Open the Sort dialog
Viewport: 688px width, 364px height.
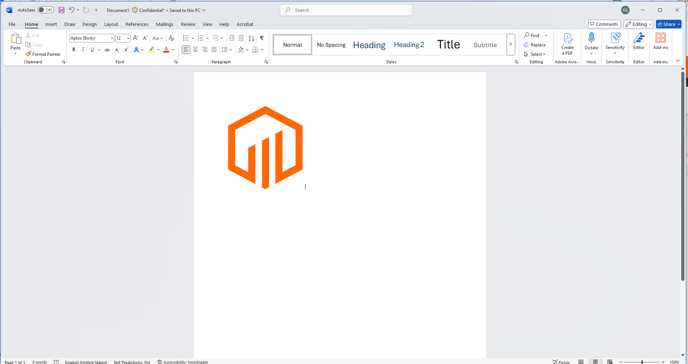(x=251, y=38)
